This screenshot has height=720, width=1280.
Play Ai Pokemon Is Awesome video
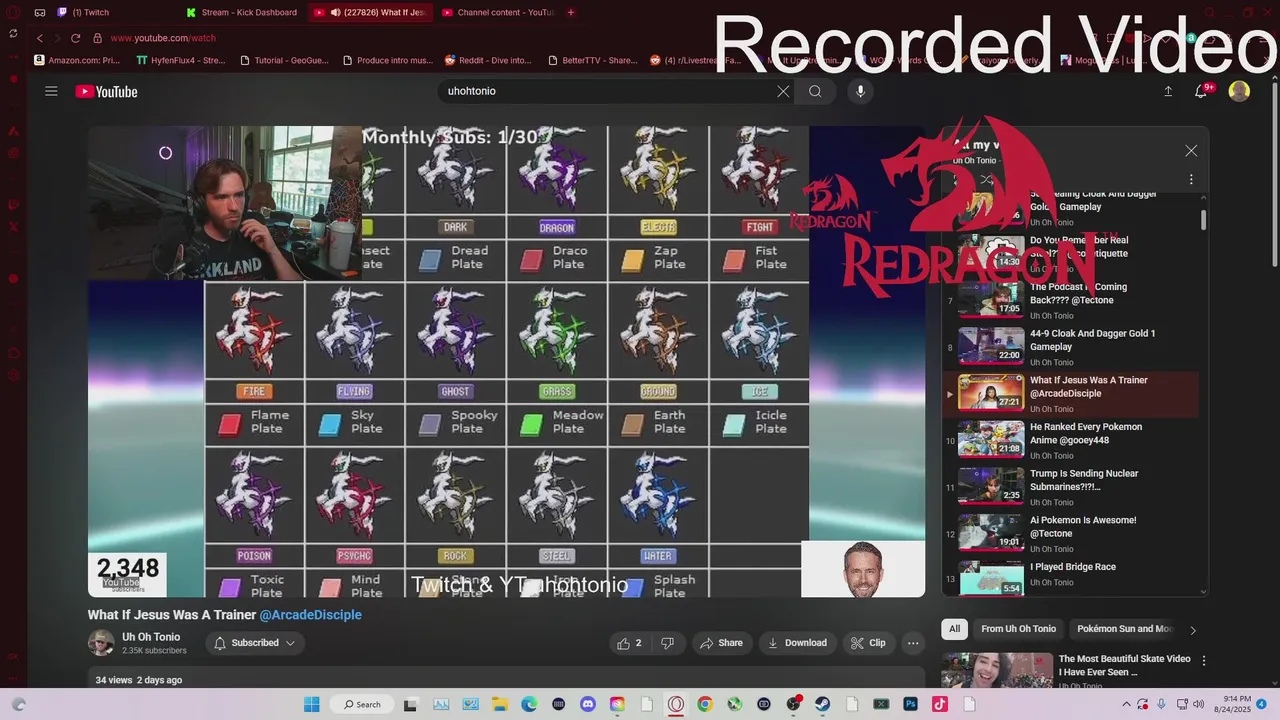(1072, 534)
